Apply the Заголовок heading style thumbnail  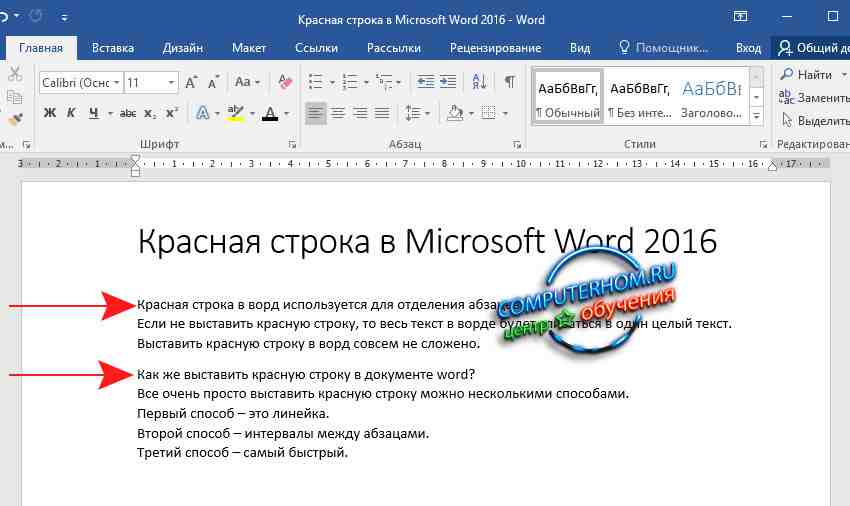[x=712, y=98]
